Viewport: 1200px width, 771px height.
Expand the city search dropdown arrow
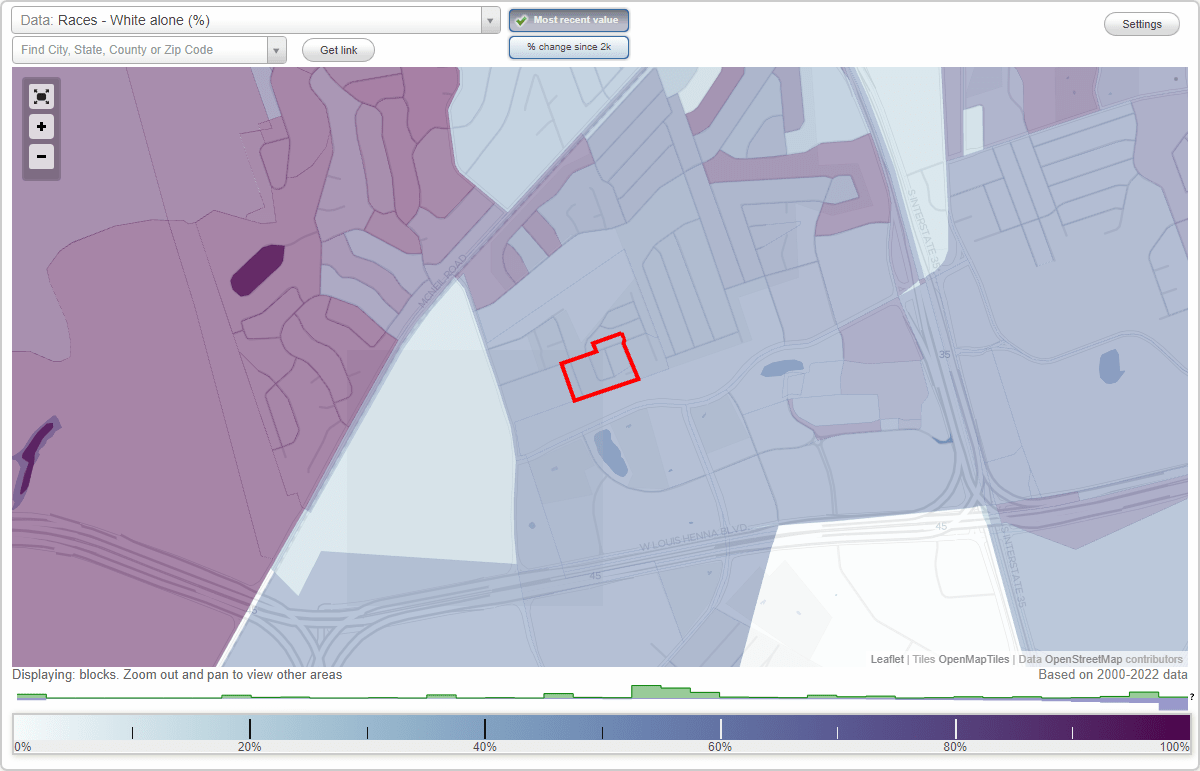pyautogui.click(x=277, y=50)
